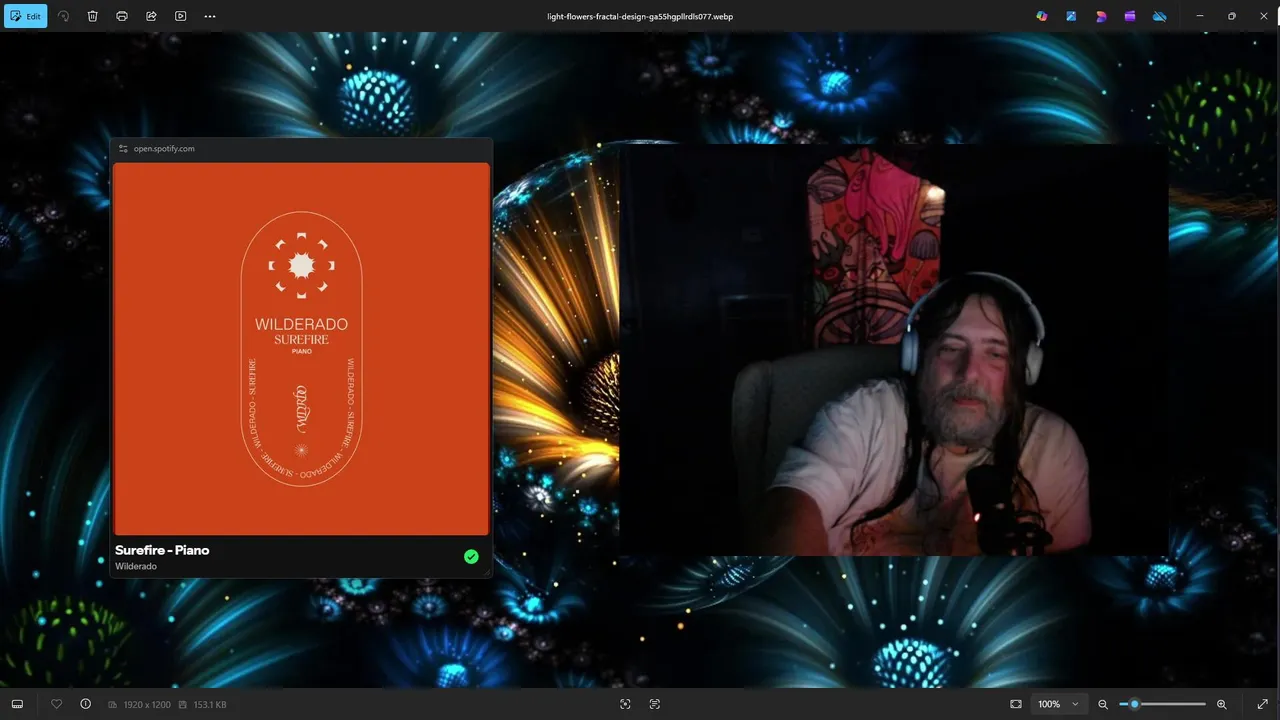Click the Surefire - Piano song title
The height and width of the screenshot is (720, 1280).
(162, 550)
